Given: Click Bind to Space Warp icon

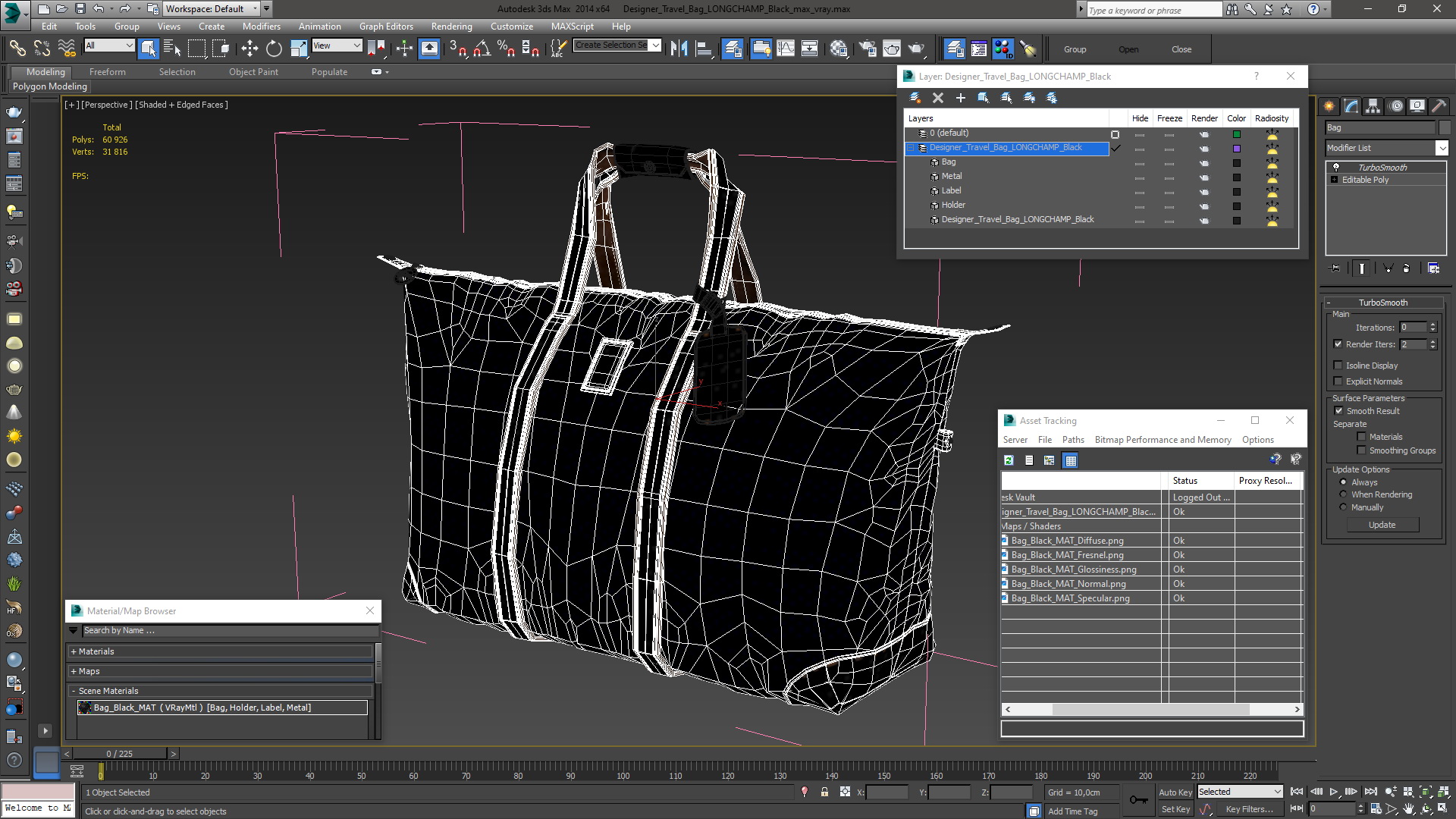Looking at the screenshot, I should point(67,49).
